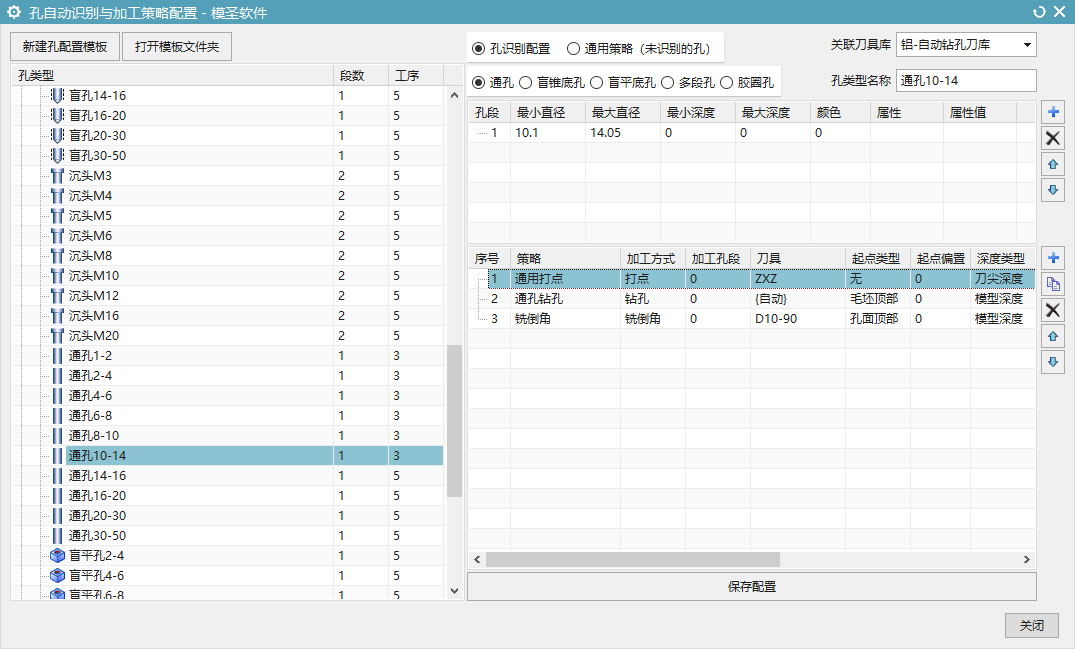Click the D10-90 tool cell

click(x=797, y=319)
